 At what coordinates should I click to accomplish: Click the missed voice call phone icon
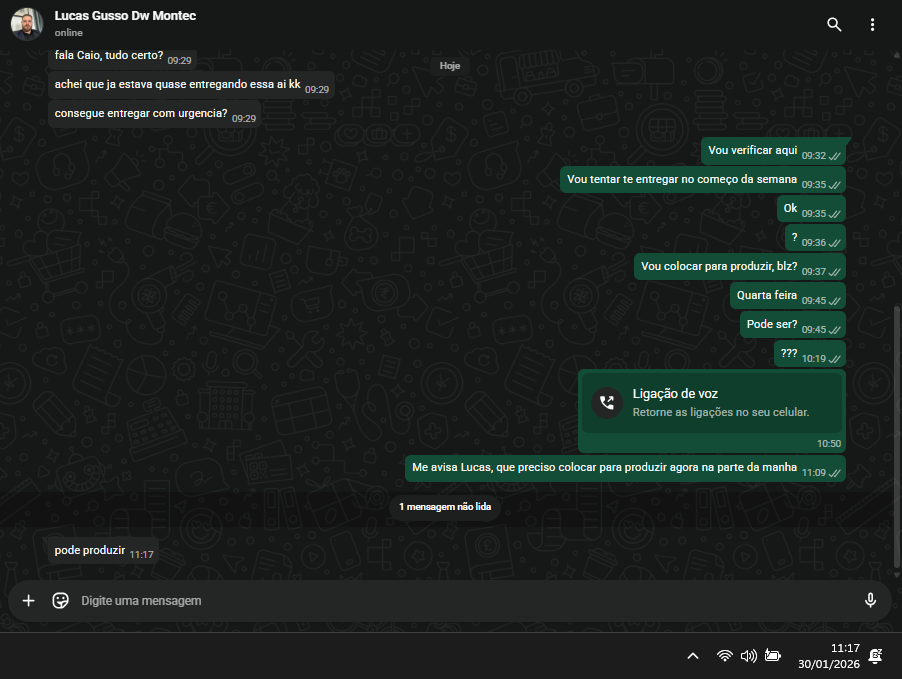pyautogui.click(x=606, y=403)
